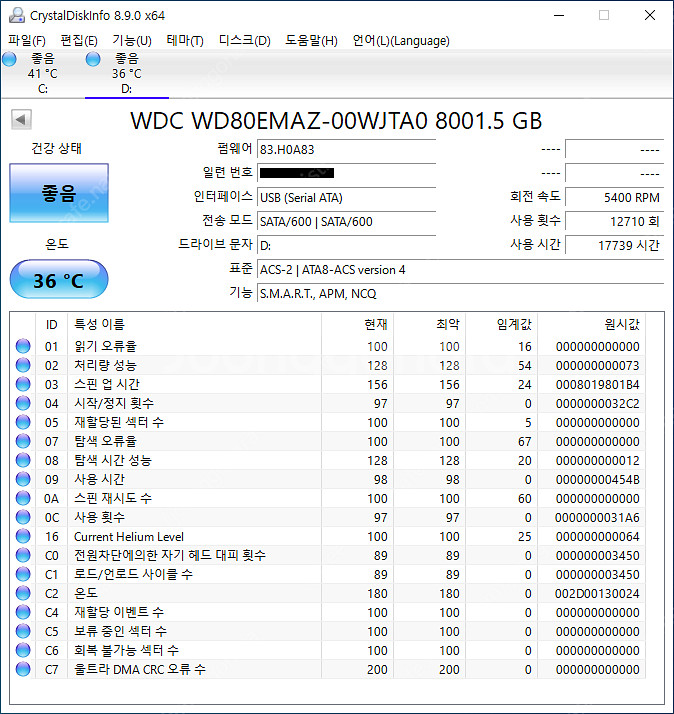Click status icon for 01 읽기 오류율
Image resolution: width=674 pixels, height=714 pixels.
23,347
